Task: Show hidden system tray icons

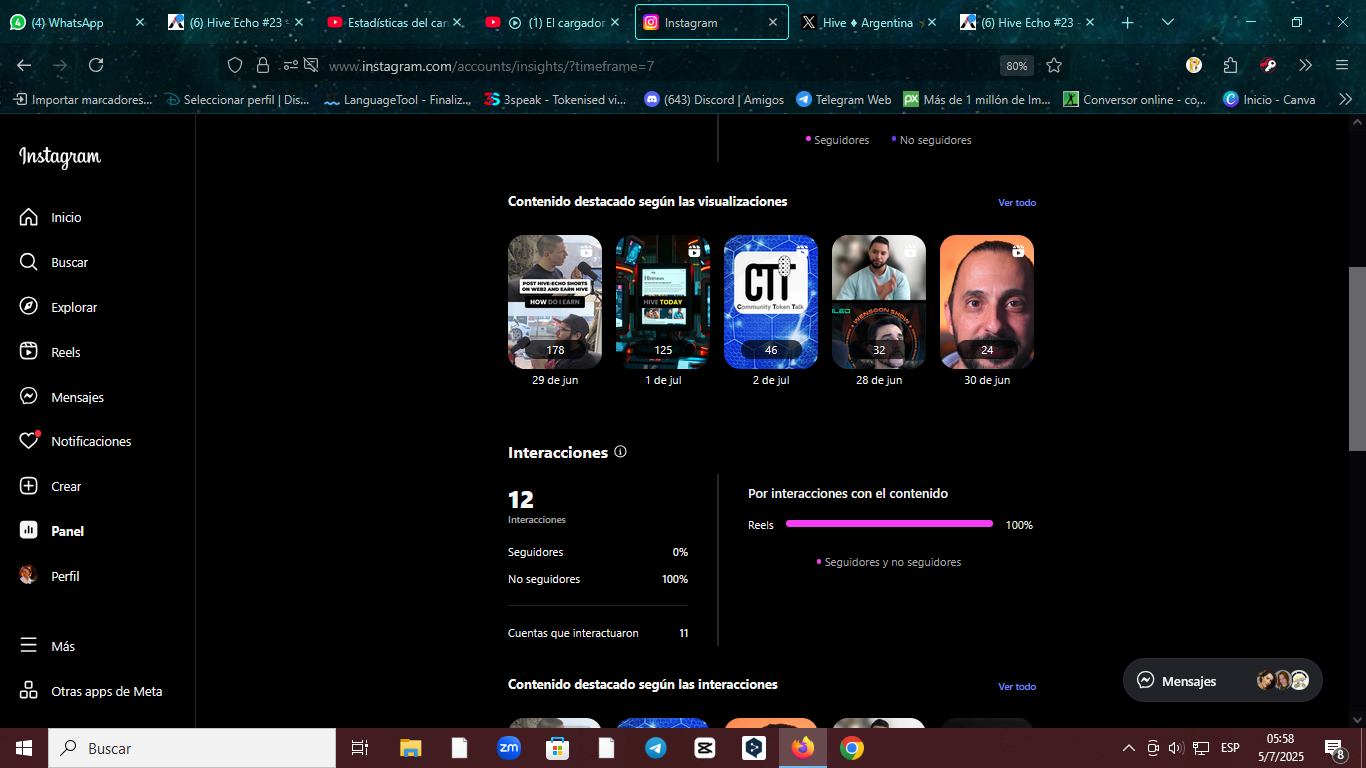Action: 1129,748
